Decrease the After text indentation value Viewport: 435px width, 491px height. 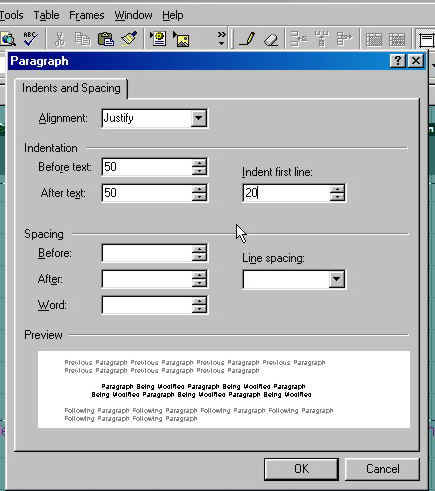[199, 197]
